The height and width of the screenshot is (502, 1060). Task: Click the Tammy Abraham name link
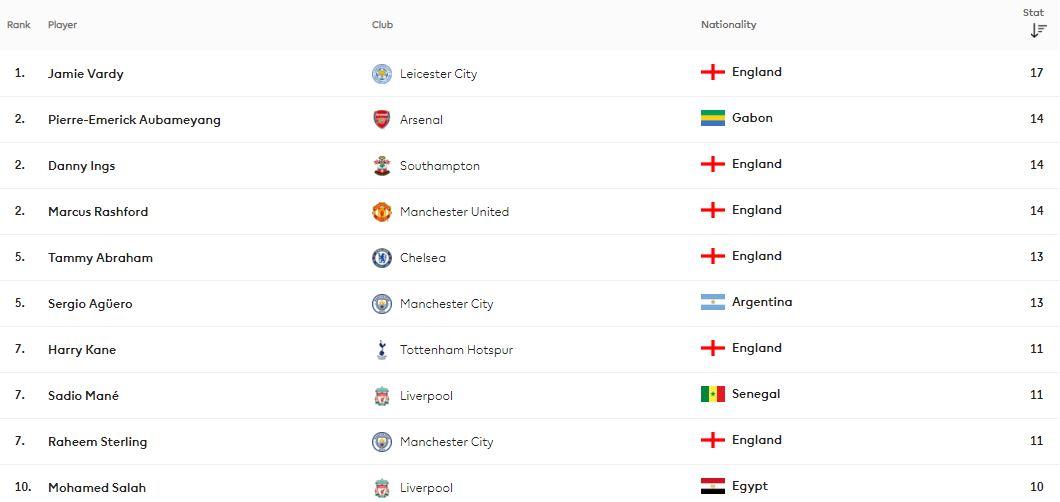click(101, 257)
